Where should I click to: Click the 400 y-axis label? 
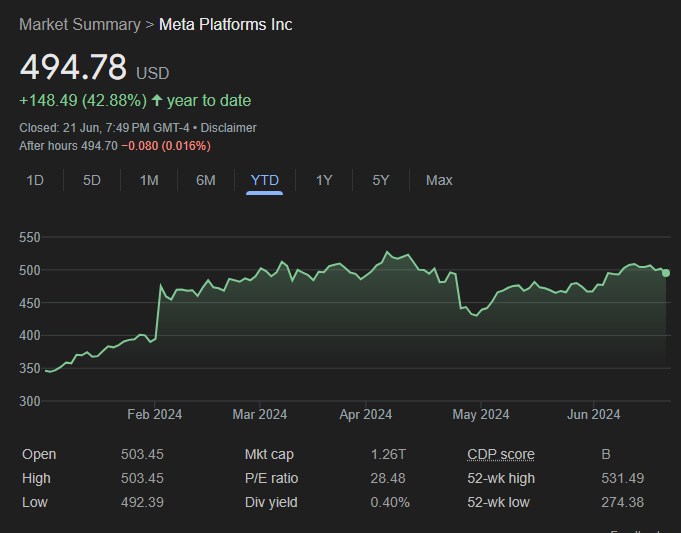30,335
